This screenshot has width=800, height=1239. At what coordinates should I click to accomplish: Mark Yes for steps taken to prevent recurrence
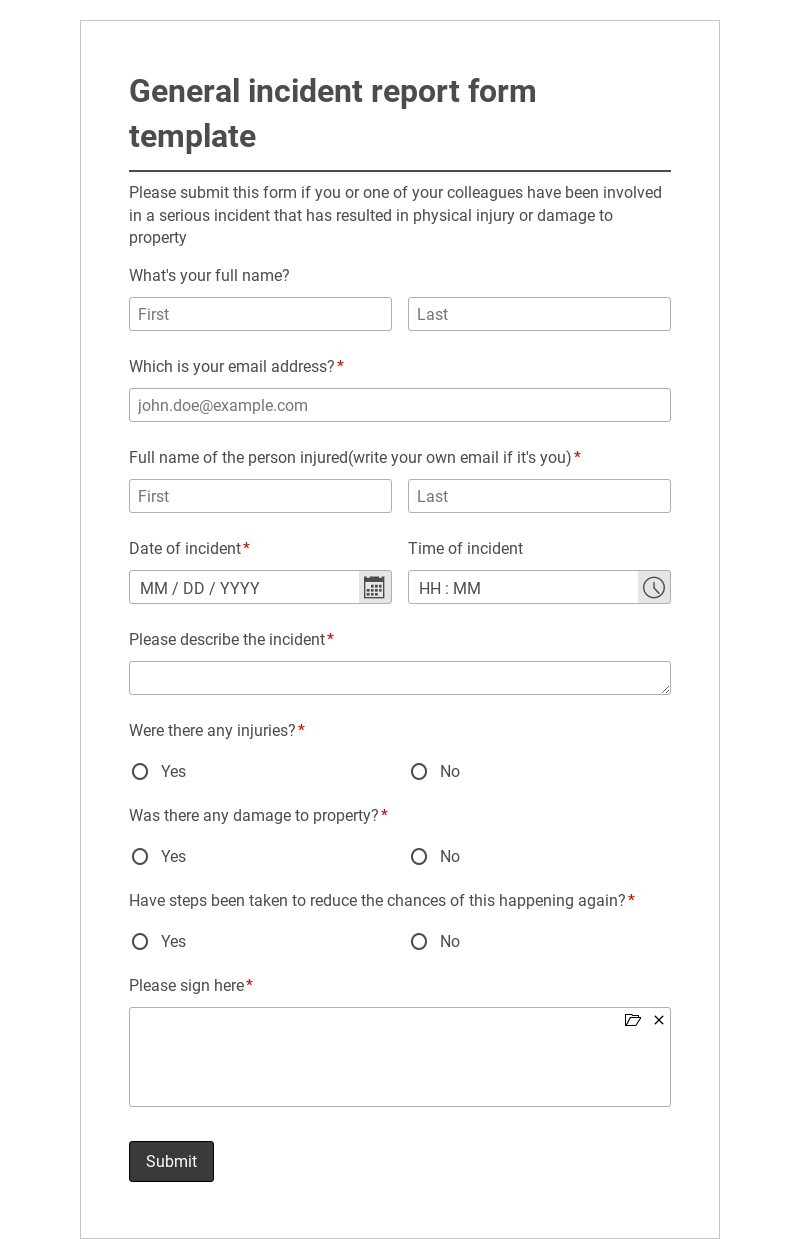pos(140,942)
